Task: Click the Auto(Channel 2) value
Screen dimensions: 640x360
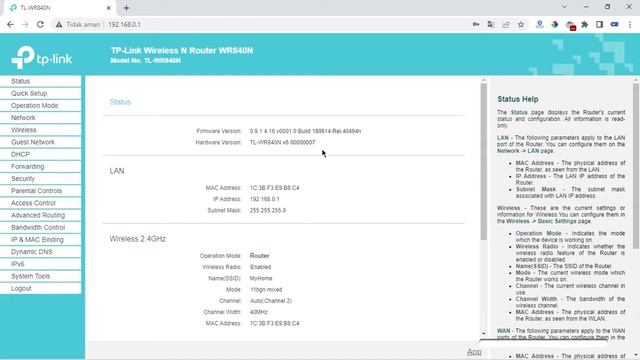Action: point(271,301)
